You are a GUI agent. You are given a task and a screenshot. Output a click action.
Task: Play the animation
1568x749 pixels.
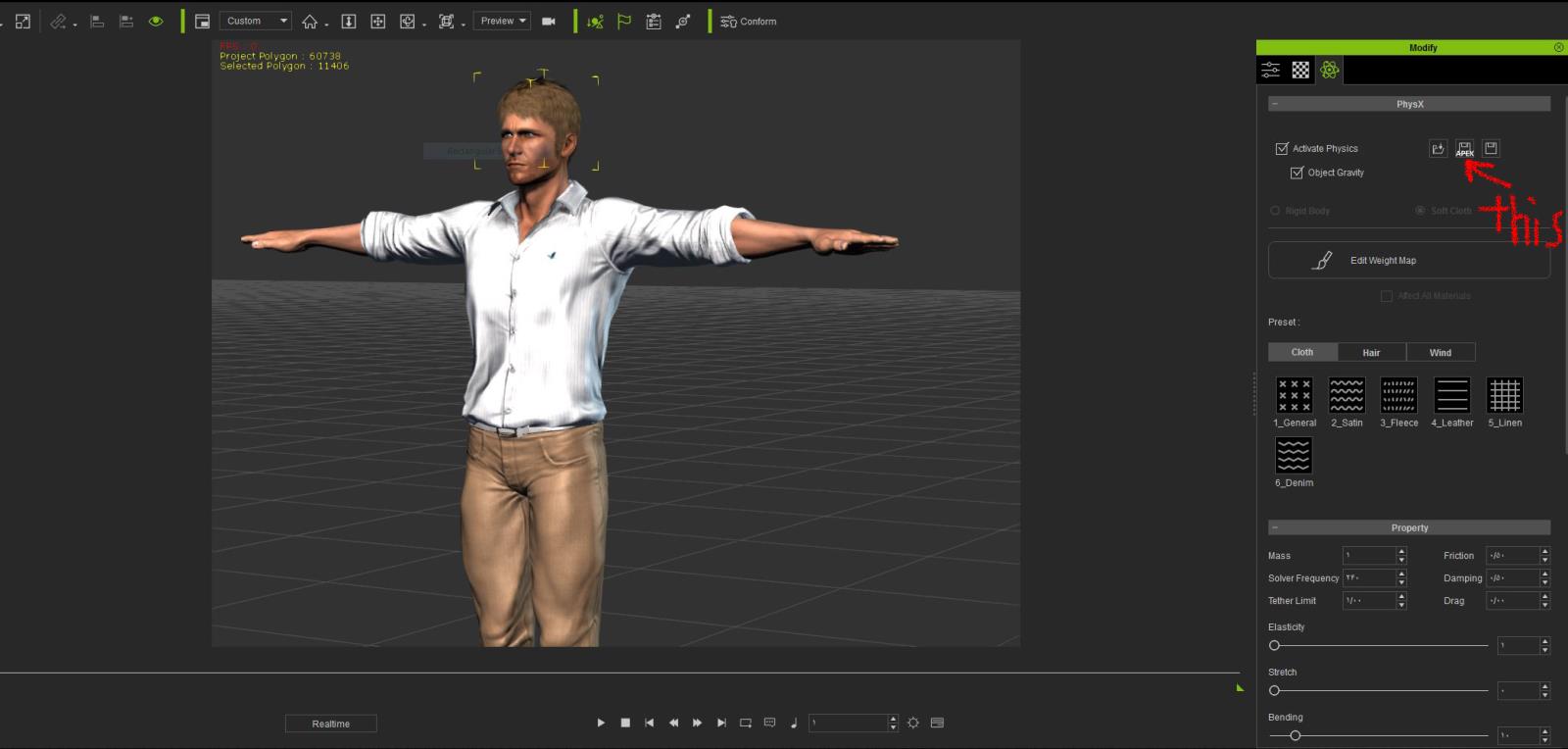(x=601, y=723)
